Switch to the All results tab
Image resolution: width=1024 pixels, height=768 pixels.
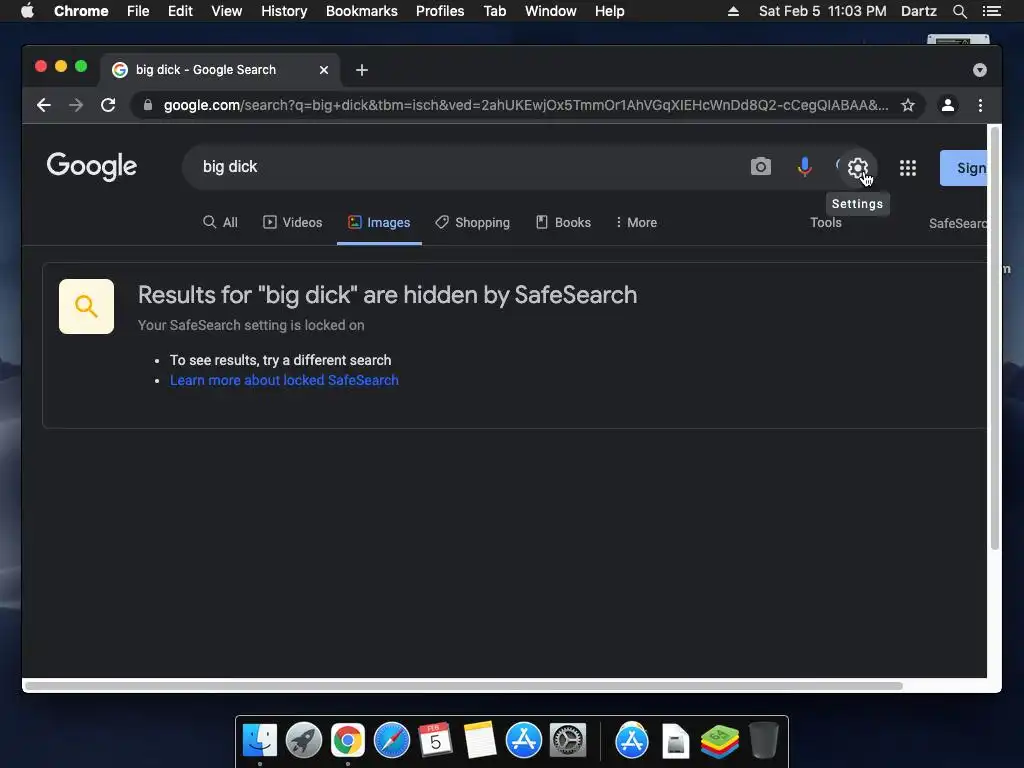(x=221, y=223)
